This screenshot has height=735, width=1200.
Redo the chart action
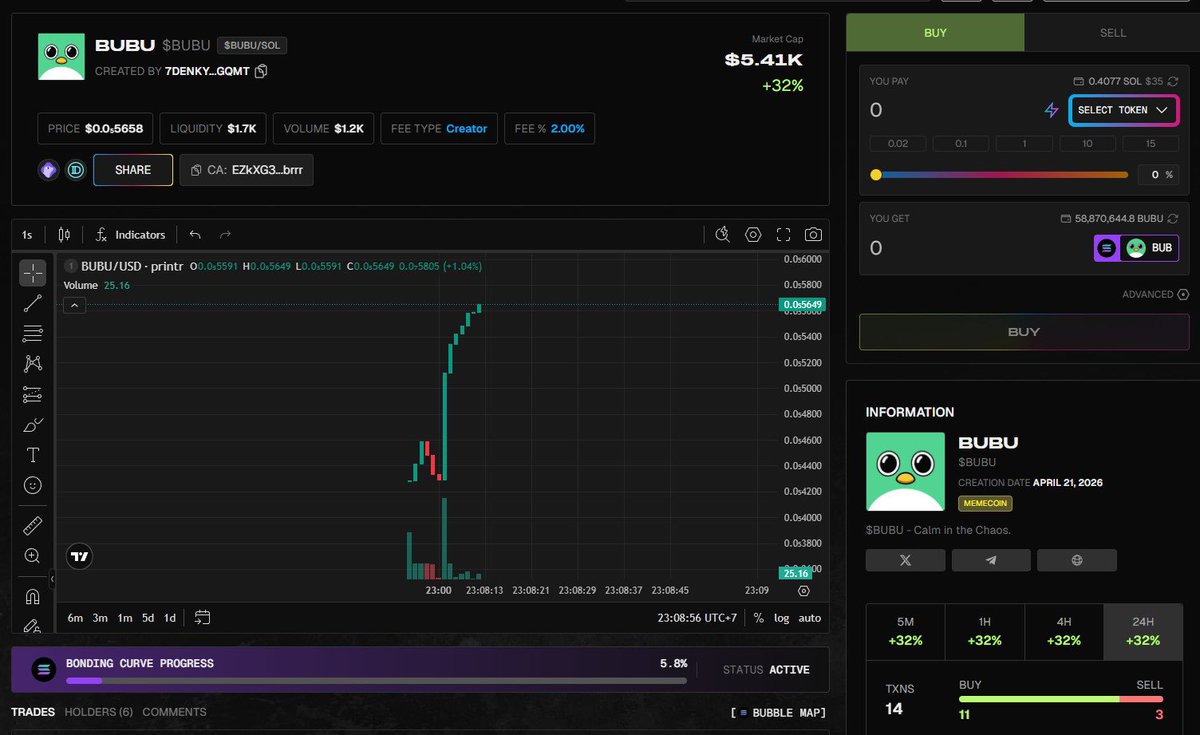tap(225, 234)
